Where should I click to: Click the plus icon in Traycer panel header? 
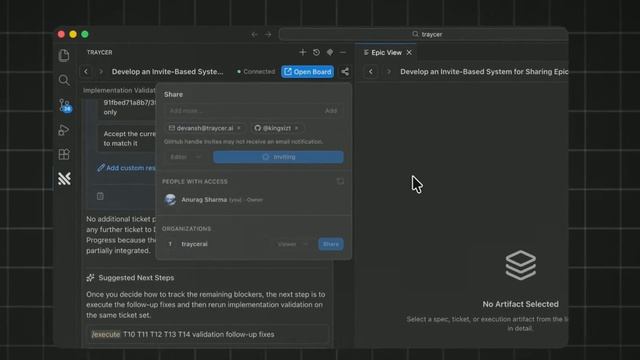tap(302, 52)
